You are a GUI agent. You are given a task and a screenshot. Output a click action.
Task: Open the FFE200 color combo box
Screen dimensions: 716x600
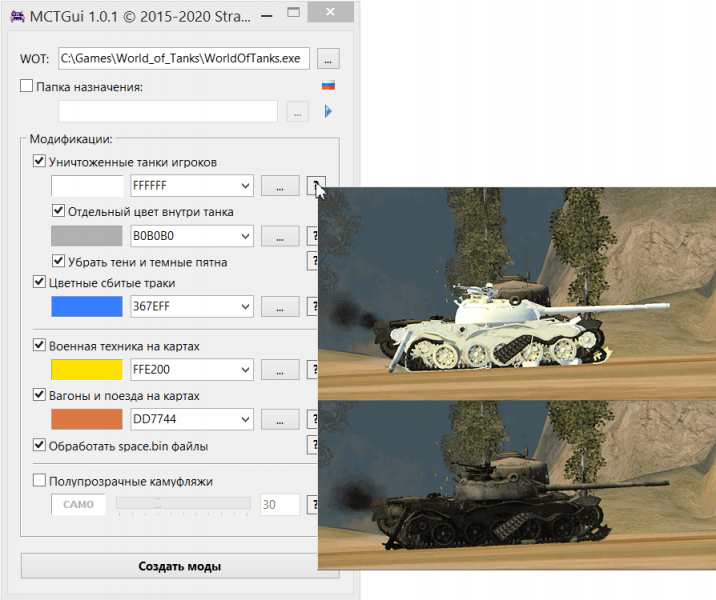click(x=245, y=370)
